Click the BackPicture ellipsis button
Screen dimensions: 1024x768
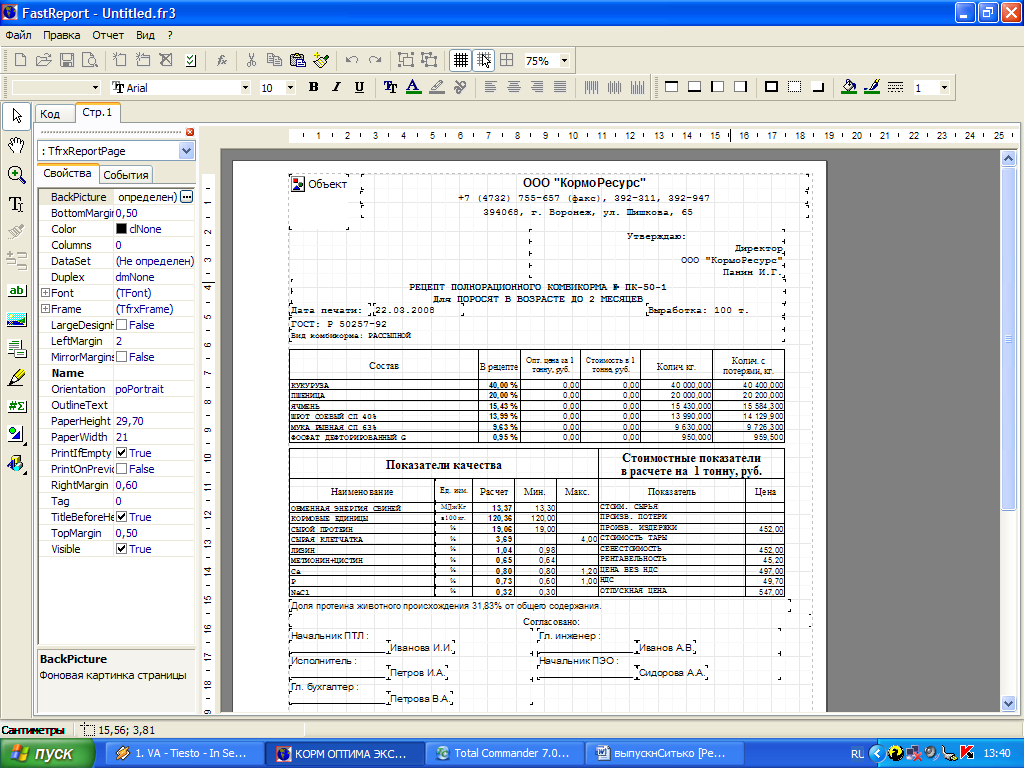pos(186,197)
